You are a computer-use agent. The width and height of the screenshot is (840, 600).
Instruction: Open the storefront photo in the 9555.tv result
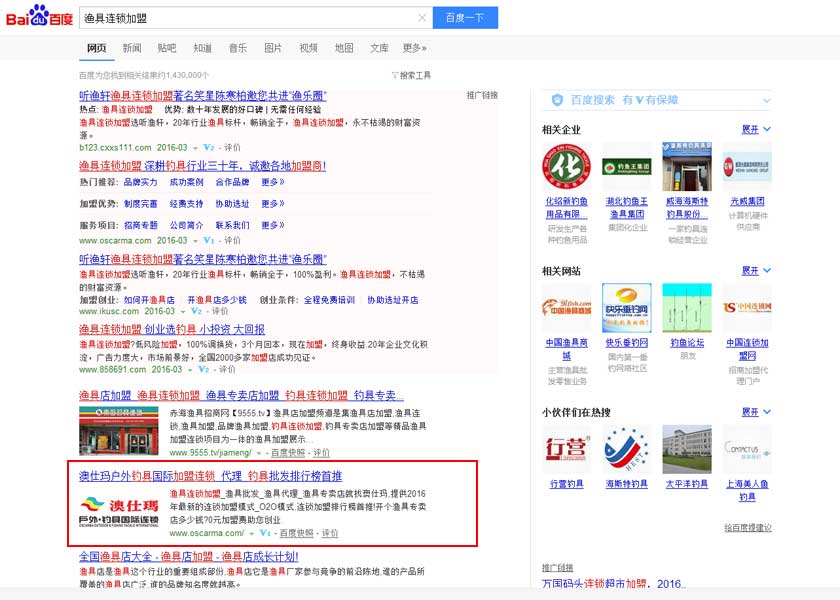tap(119, 431)
